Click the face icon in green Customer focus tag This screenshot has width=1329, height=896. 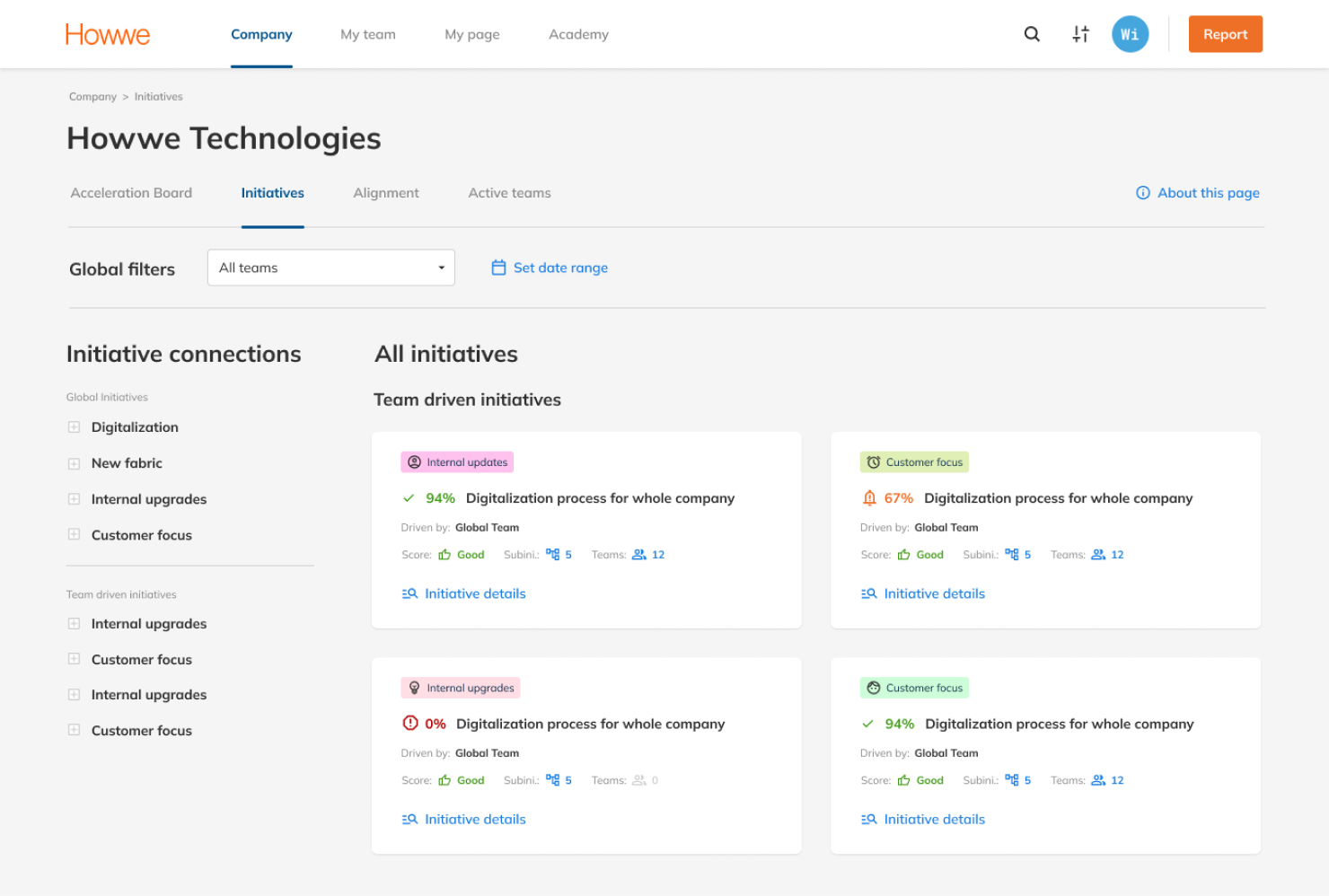coord(873,688)
